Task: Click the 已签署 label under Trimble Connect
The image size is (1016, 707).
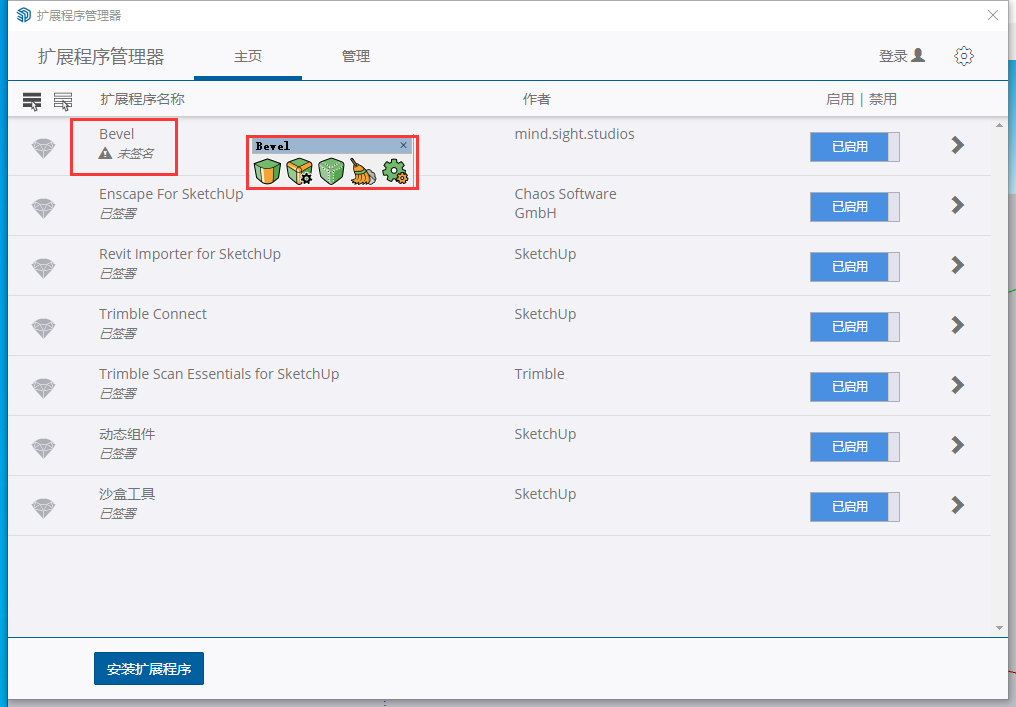Action: (x=118, y=334)
